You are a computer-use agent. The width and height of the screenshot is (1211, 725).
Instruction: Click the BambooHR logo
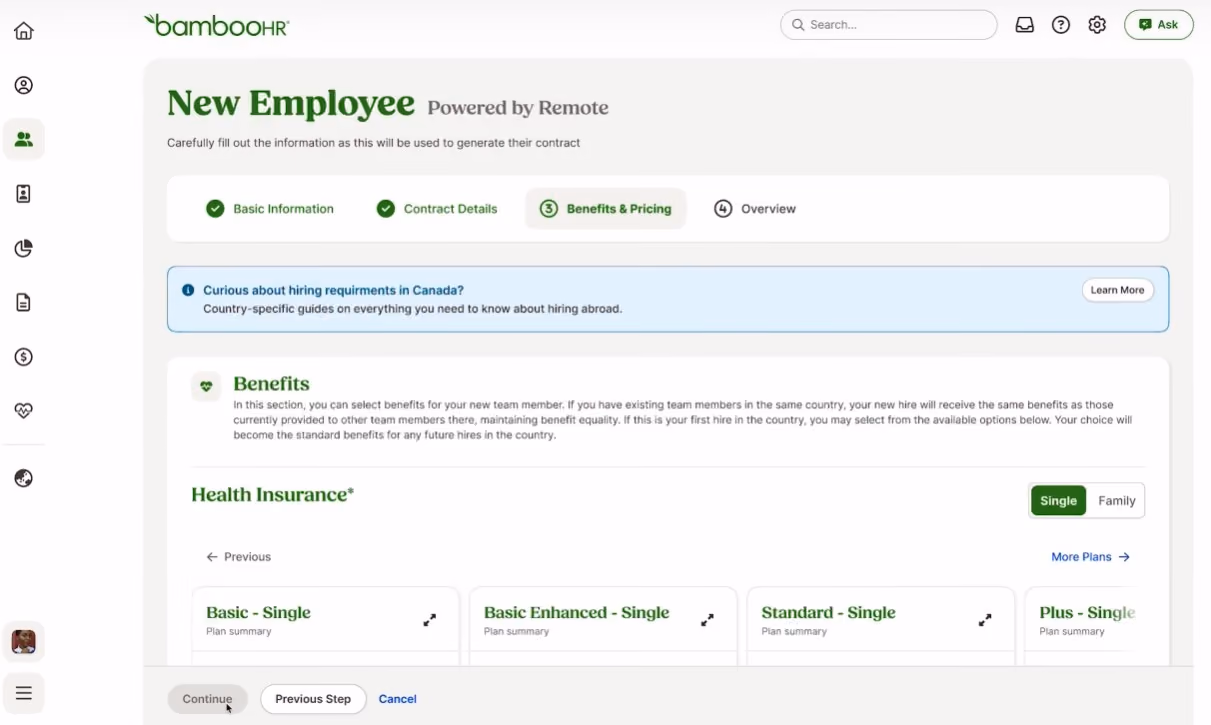[x=216, y=26]
